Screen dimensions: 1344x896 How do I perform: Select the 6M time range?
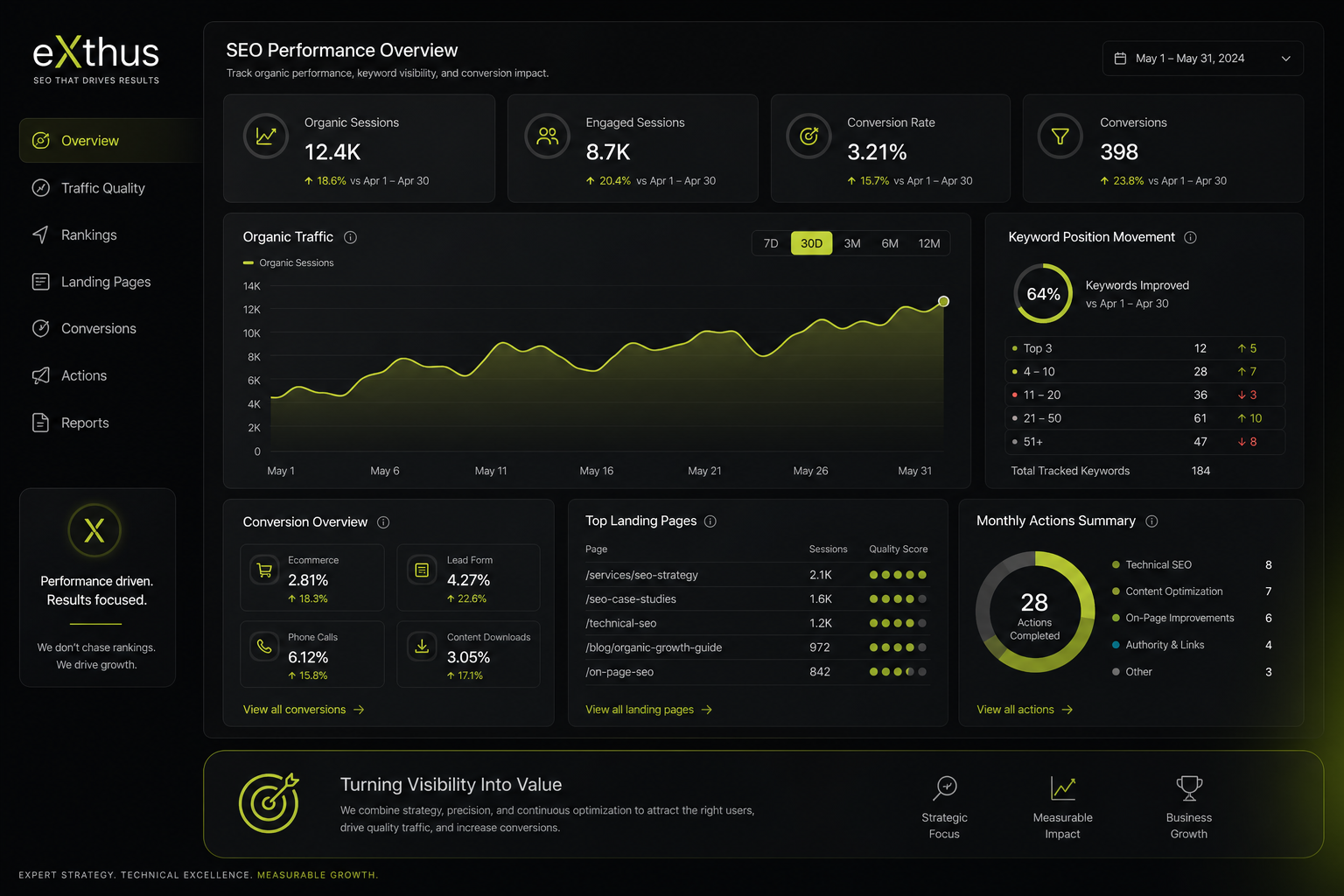coord(890,243)
